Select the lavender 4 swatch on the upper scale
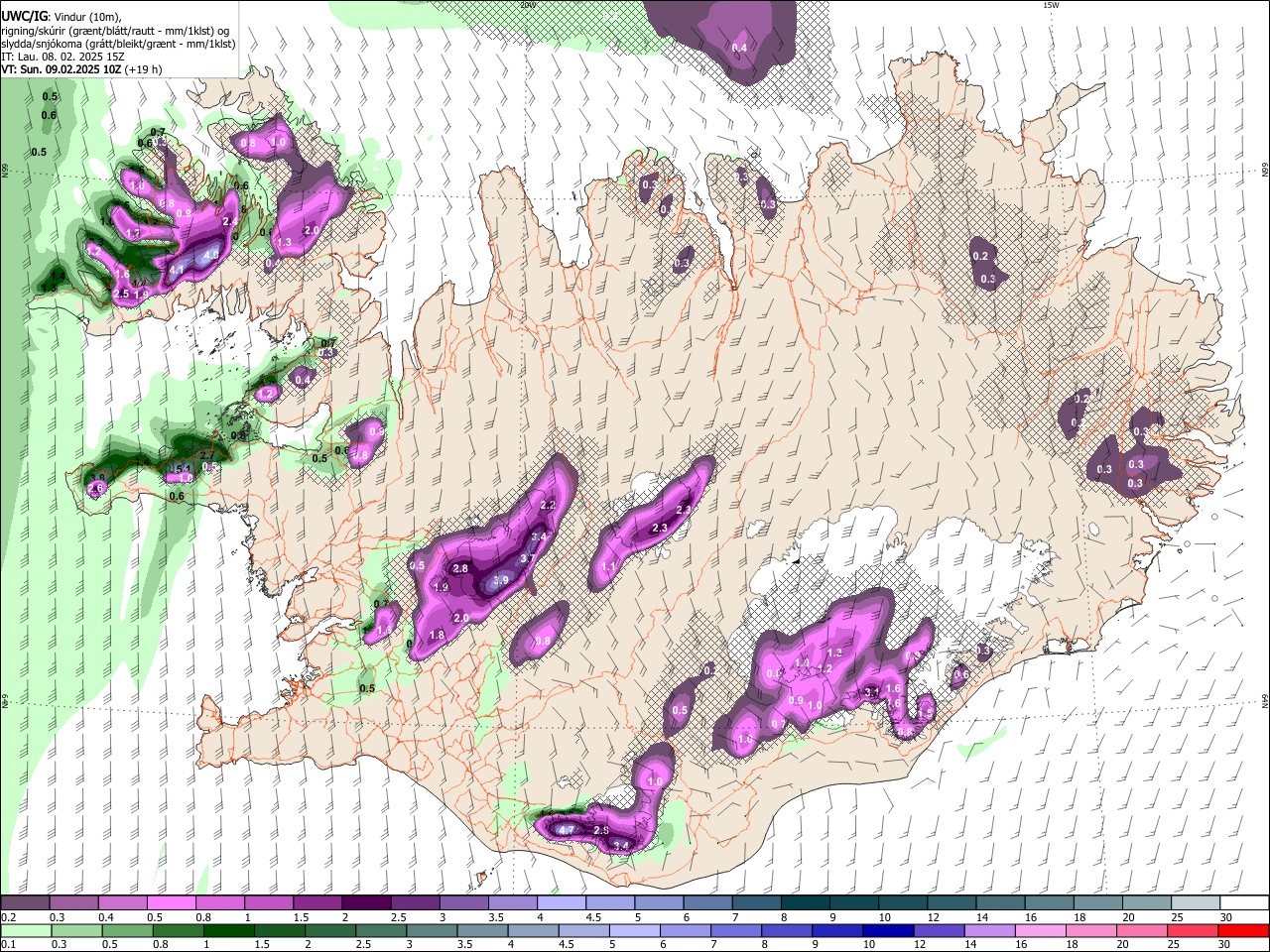The image size is (1270, 952). (x=562, y=902)
